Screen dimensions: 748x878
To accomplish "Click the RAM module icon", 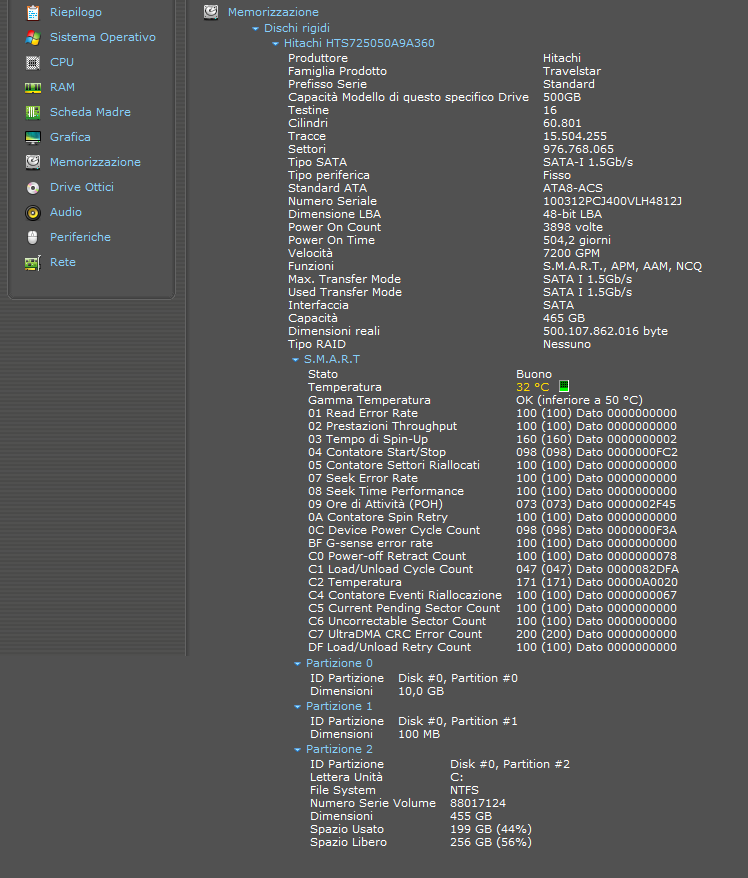I will pyautogui.click(x=33, y=88).
